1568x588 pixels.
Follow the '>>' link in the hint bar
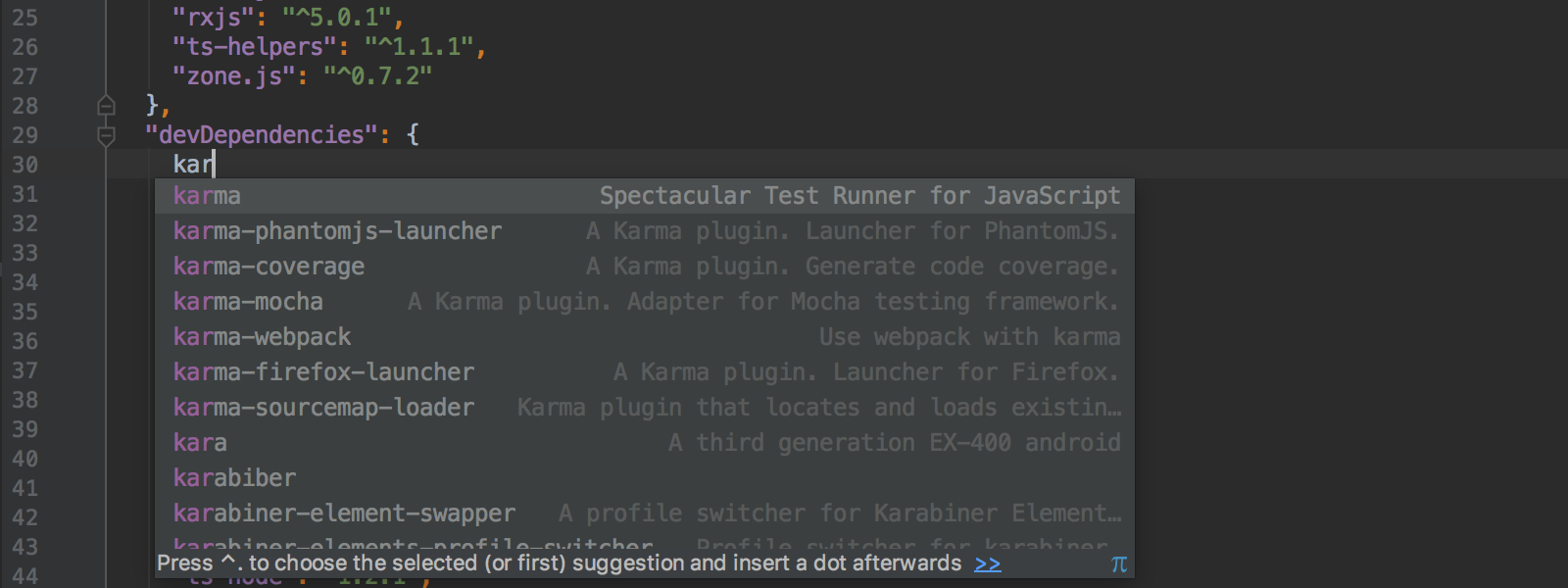click(988, 563)
